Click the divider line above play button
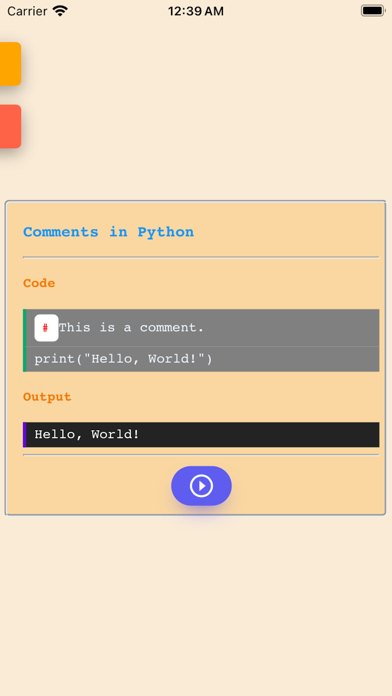392x696 pixels. click(x=201, y=455)
